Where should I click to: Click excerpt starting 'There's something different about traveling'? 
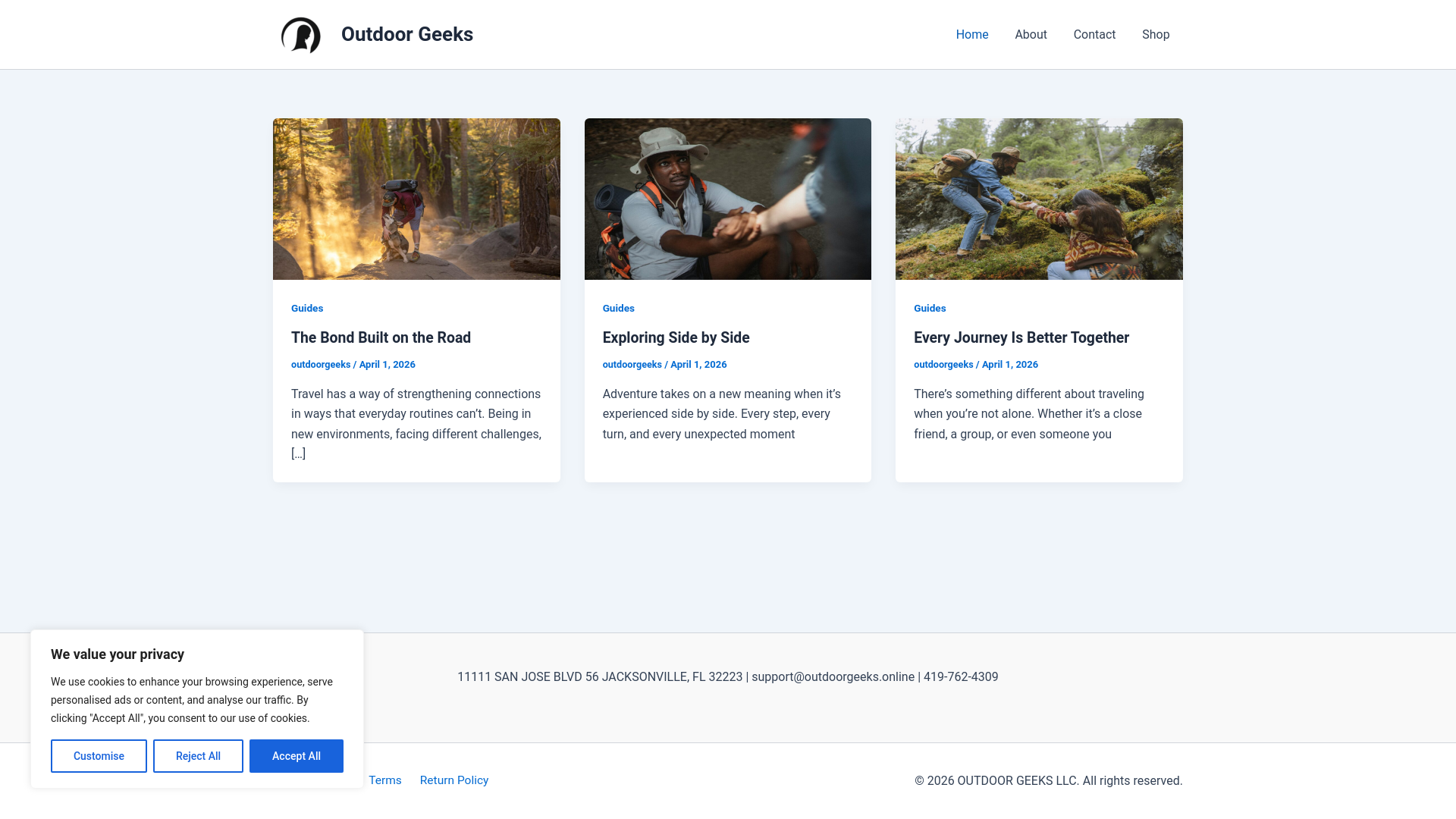tap(1029, 414)
